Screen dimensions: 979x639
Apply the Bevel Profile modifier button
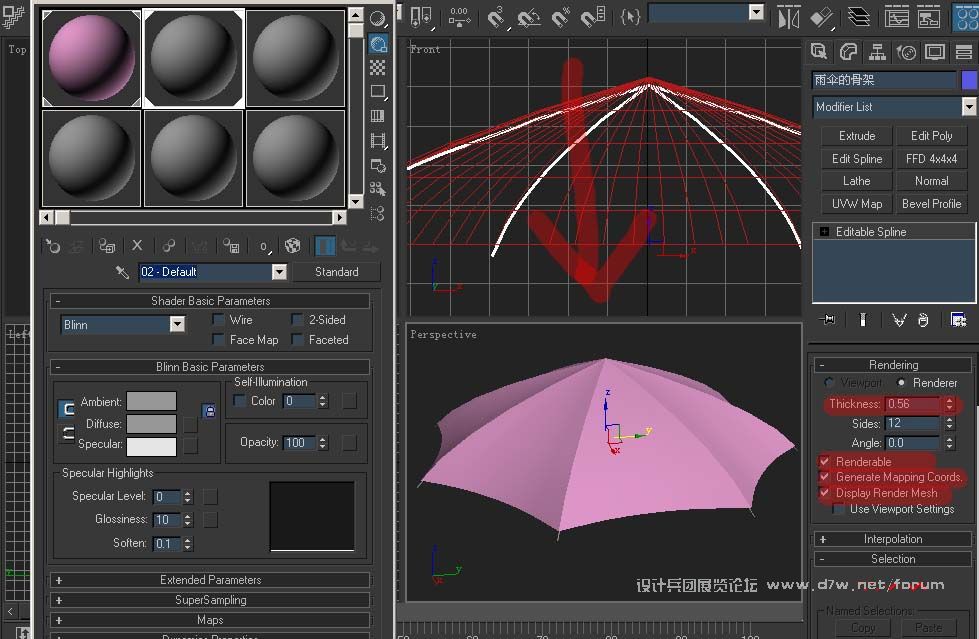931,204
